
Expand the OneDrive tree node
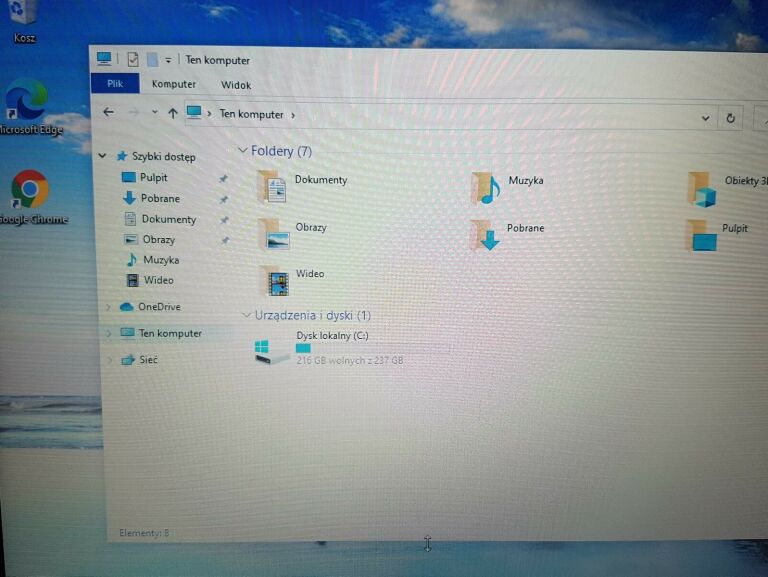pyautogui.click(x=108, y=307)
